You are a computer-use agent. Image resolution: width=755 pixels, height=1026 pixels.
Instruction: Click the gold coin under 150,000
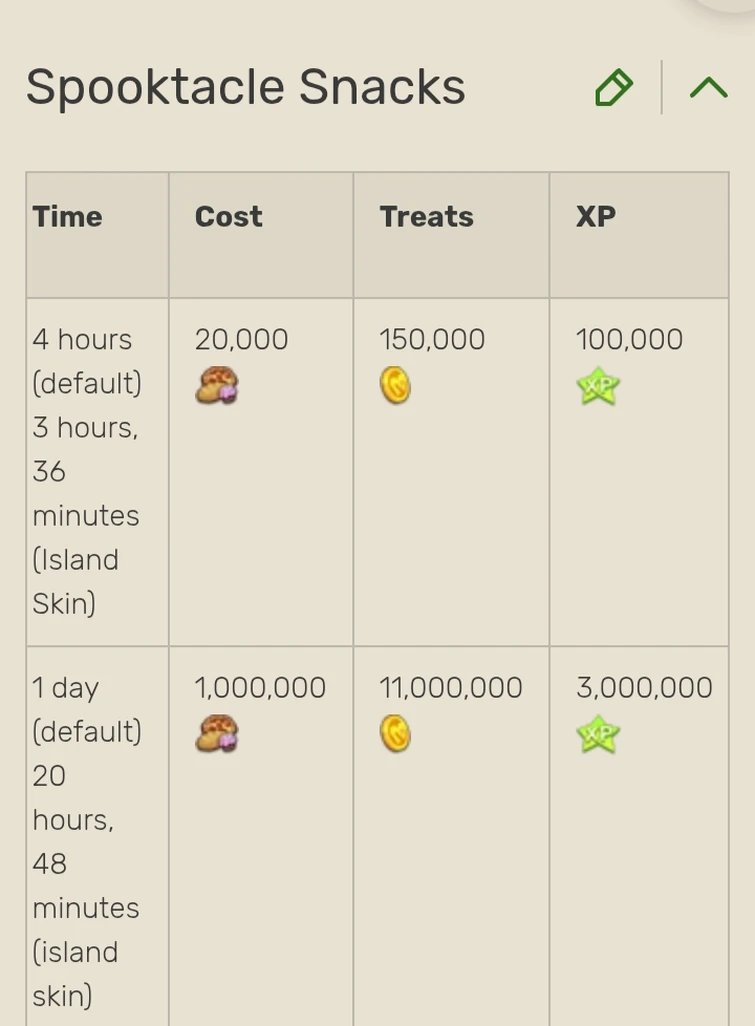(x=395, y=386)
